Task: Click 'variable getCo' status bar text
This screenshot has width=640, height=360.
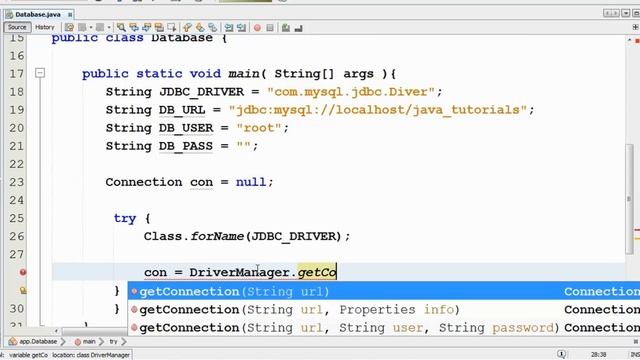Action: pyautogui.click(x=28, y=355)
